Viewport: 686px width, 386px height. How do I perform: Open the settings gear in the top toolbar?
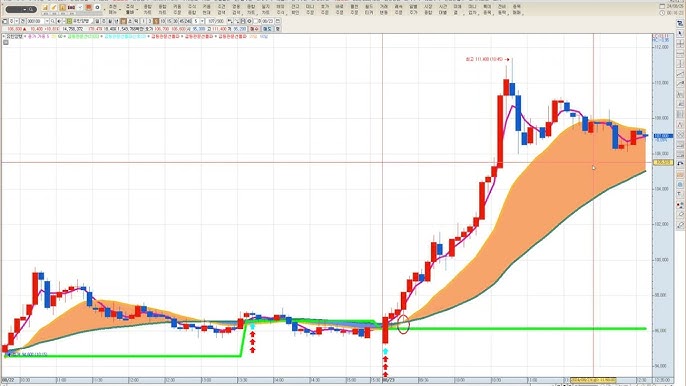click(x=97, y=8)
